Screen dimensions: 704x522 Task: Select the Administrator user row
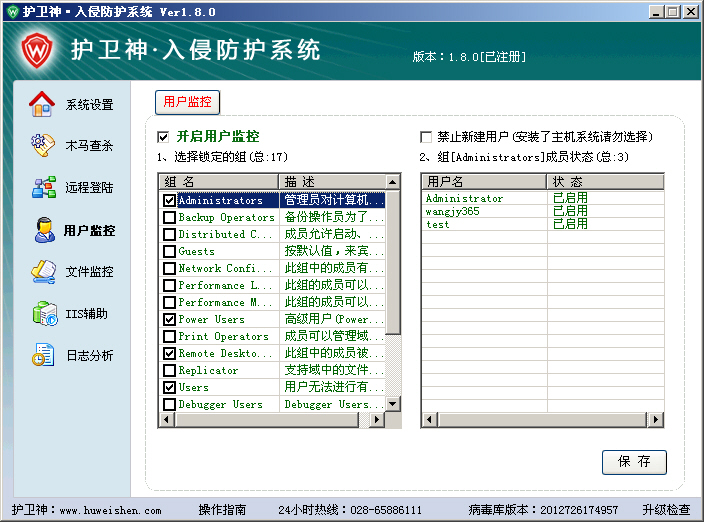point(543,198)
